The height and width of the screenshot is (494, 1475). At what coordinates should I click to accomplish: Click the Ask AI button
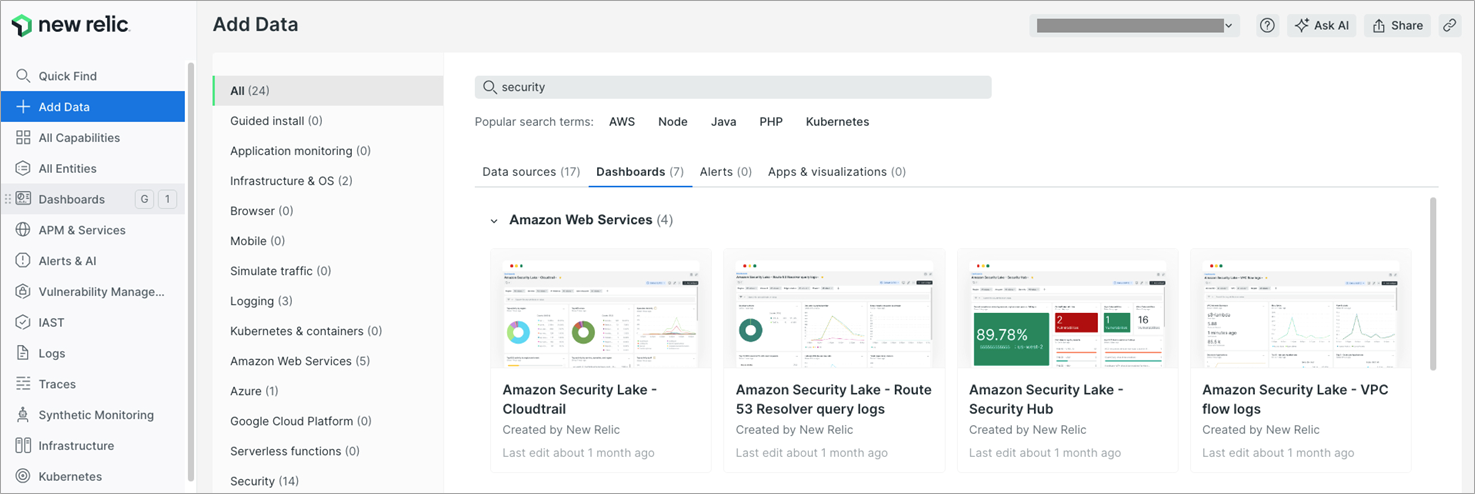1321,26
